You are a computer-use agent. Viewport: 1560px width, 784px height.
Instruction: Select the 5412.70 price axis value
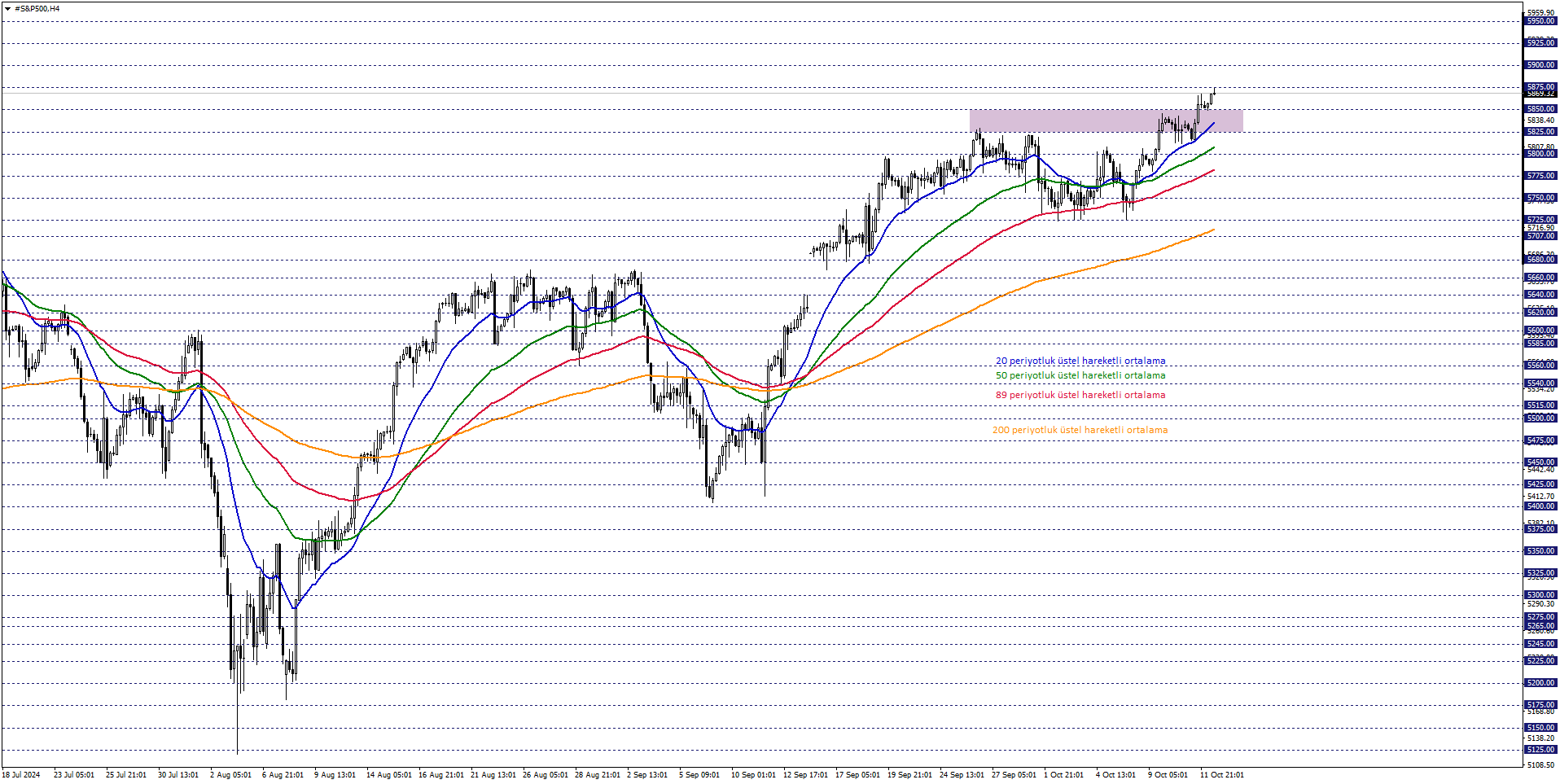click(1540, 497)
